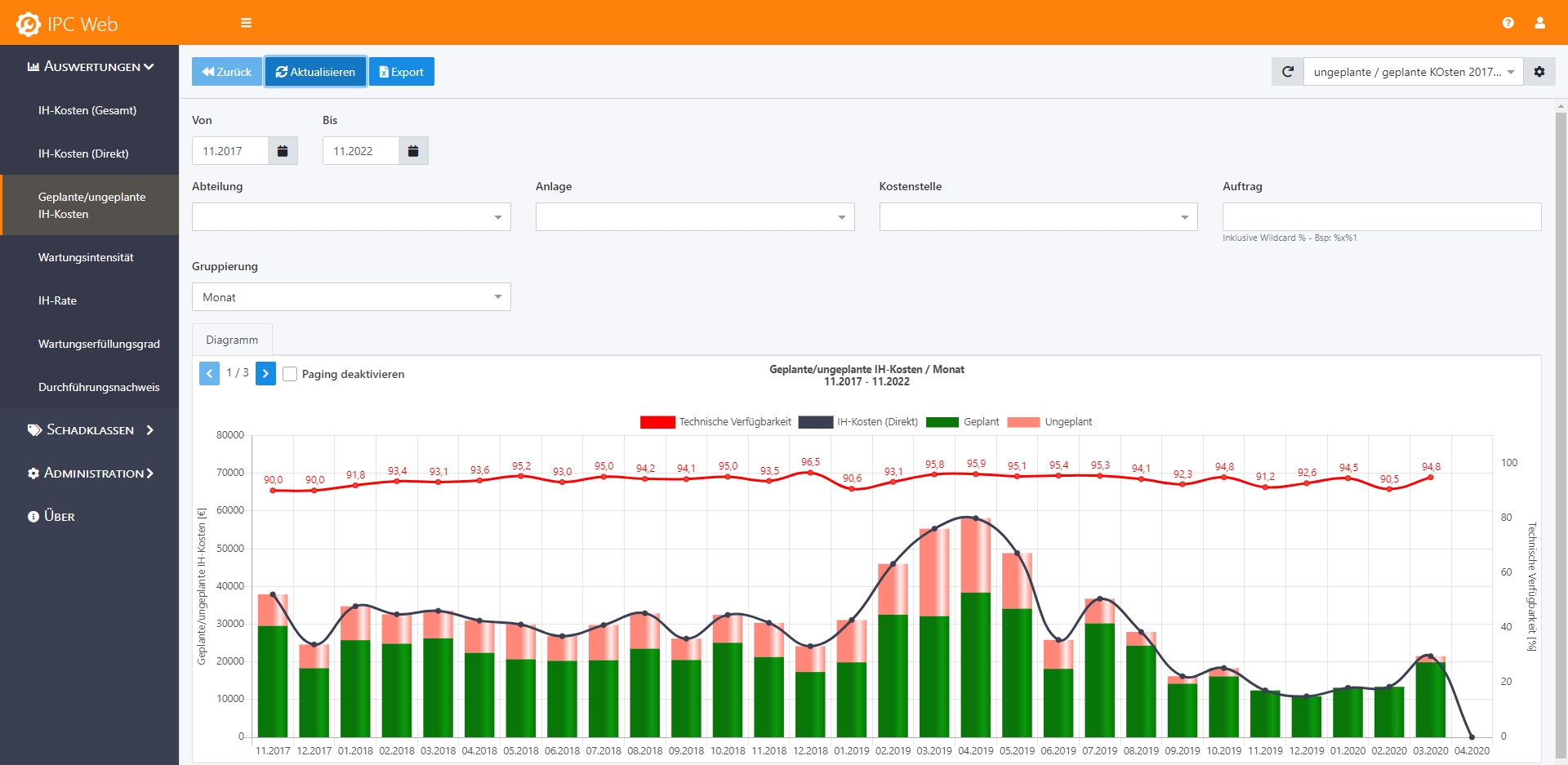Open the Von date calendar picker
Viewport: 1568px width, 765px height.
tap(283, 151)
